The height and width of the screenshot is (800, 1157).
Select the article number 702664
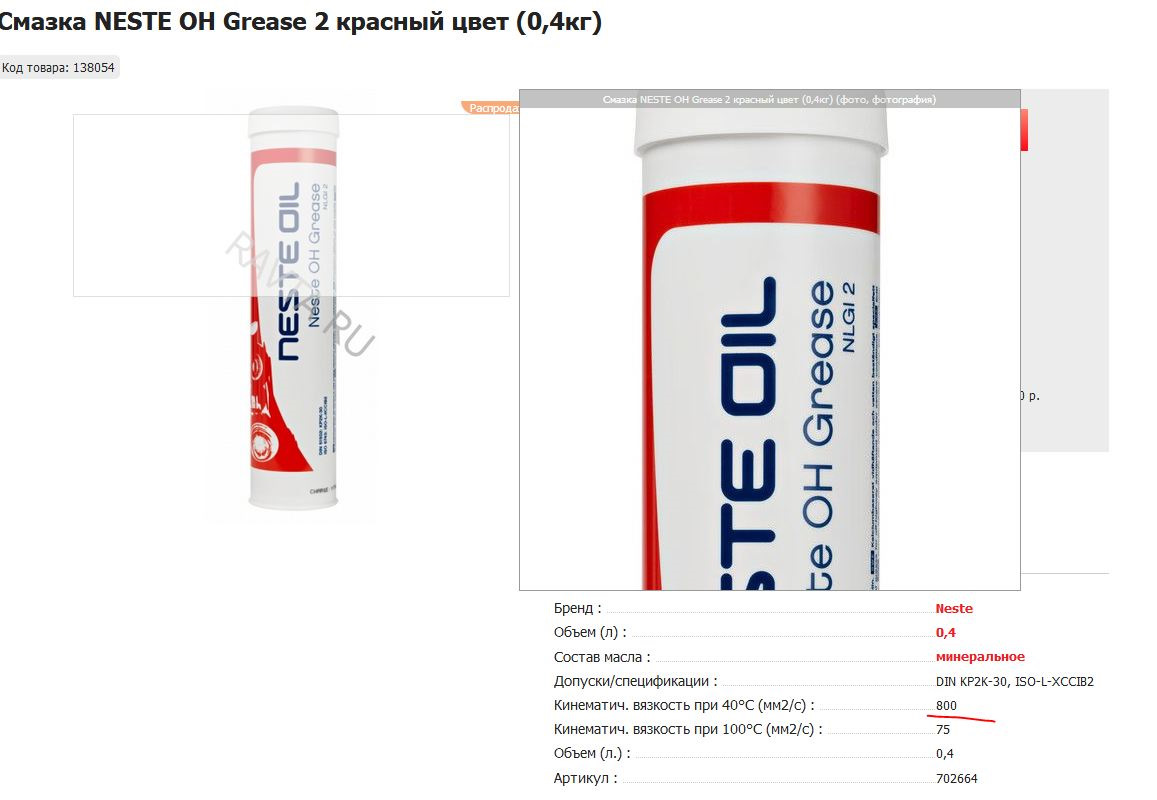[x=956, y=779]
